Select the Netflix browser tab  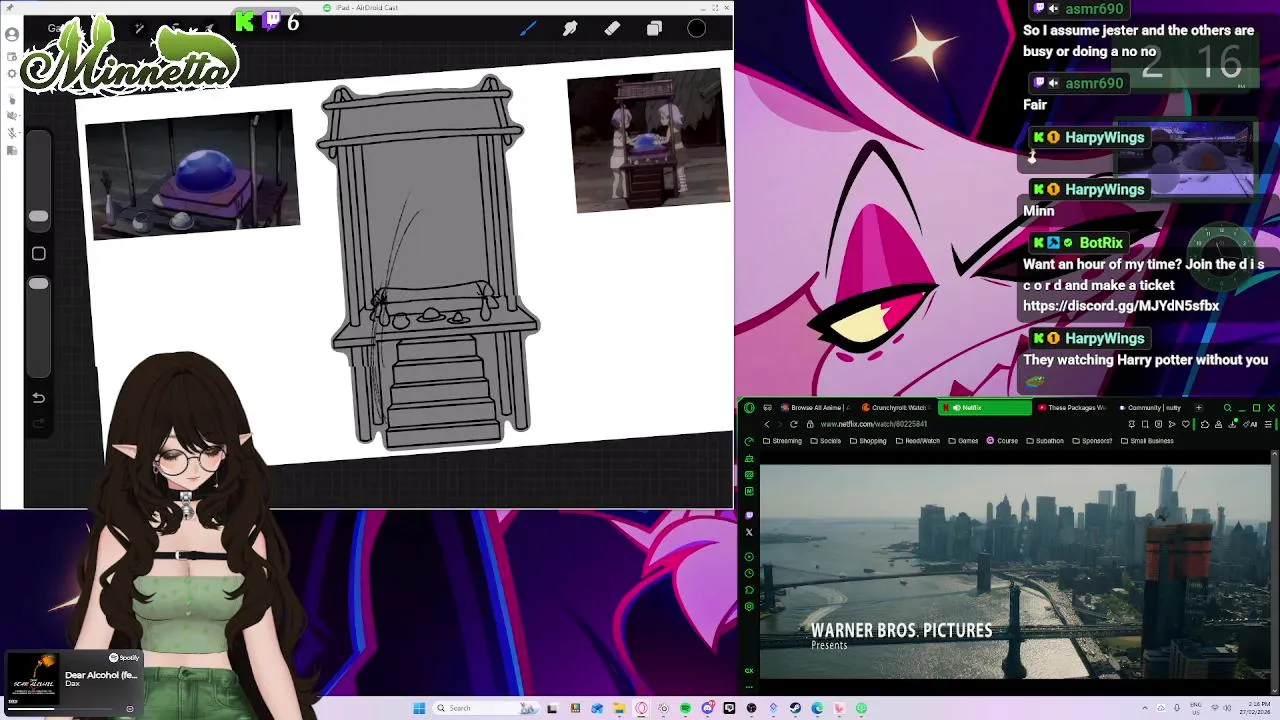coord(985,407)
